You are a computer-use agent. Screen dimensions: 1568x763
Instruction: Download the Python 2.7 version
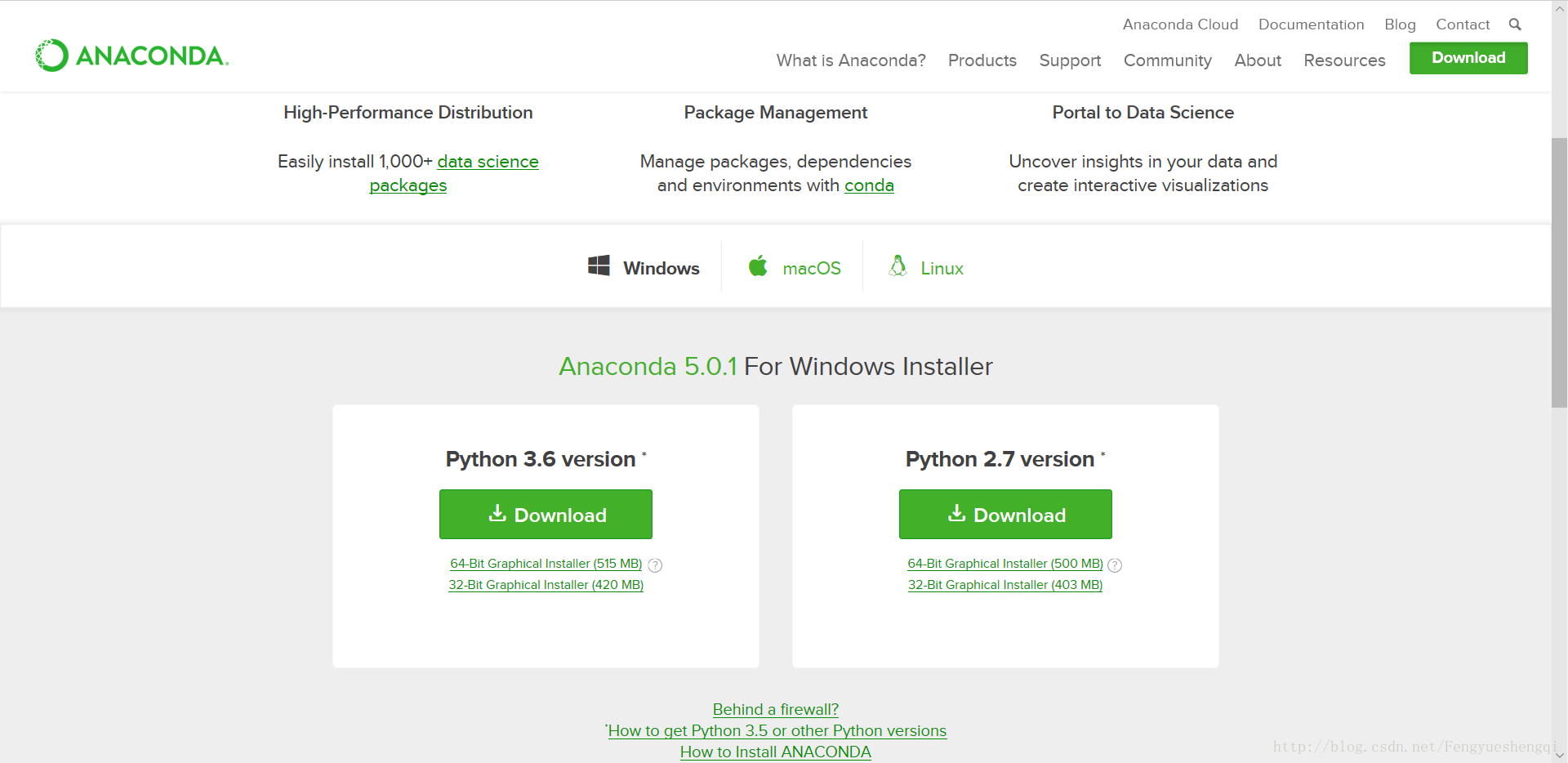(1005, 514)
